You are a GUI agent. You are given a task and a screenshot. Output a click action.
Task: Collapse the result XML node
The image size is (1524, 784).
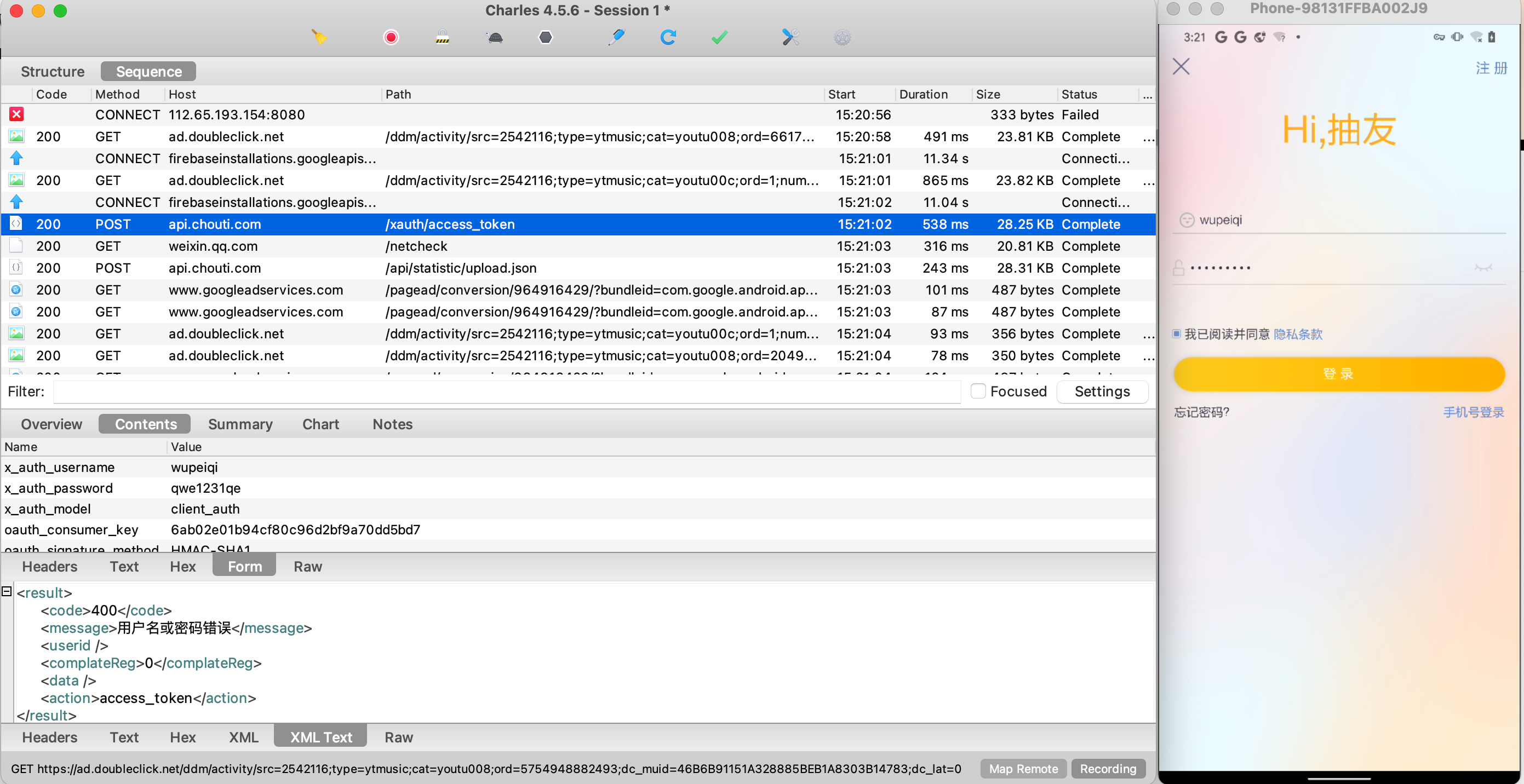[7, 591]
